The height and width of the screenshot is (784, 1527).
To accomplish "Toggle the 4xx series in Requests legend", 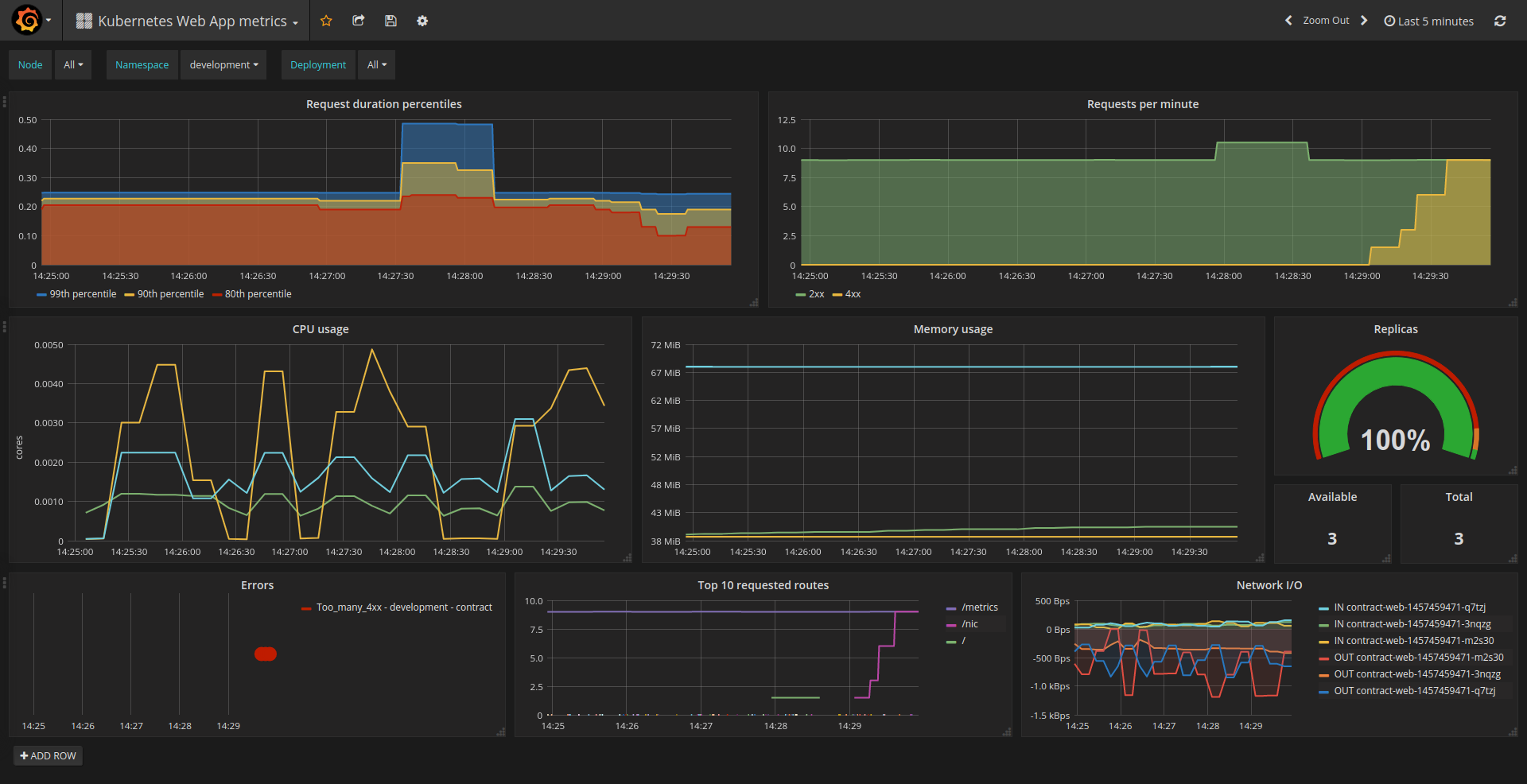I will [852, 294].
